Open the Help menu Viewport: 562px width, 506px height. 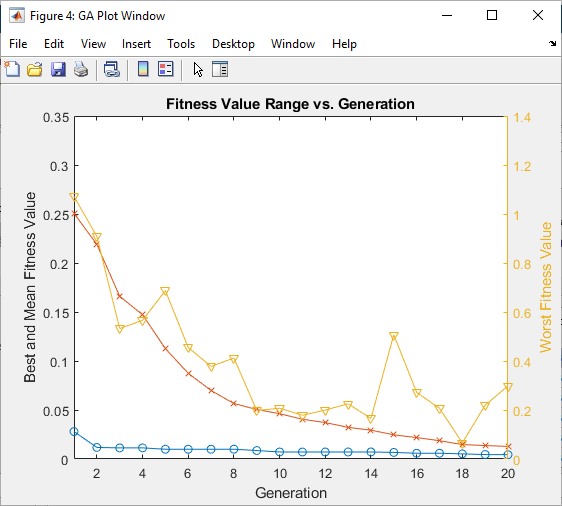pyautogui.click(x=344, y=44)
